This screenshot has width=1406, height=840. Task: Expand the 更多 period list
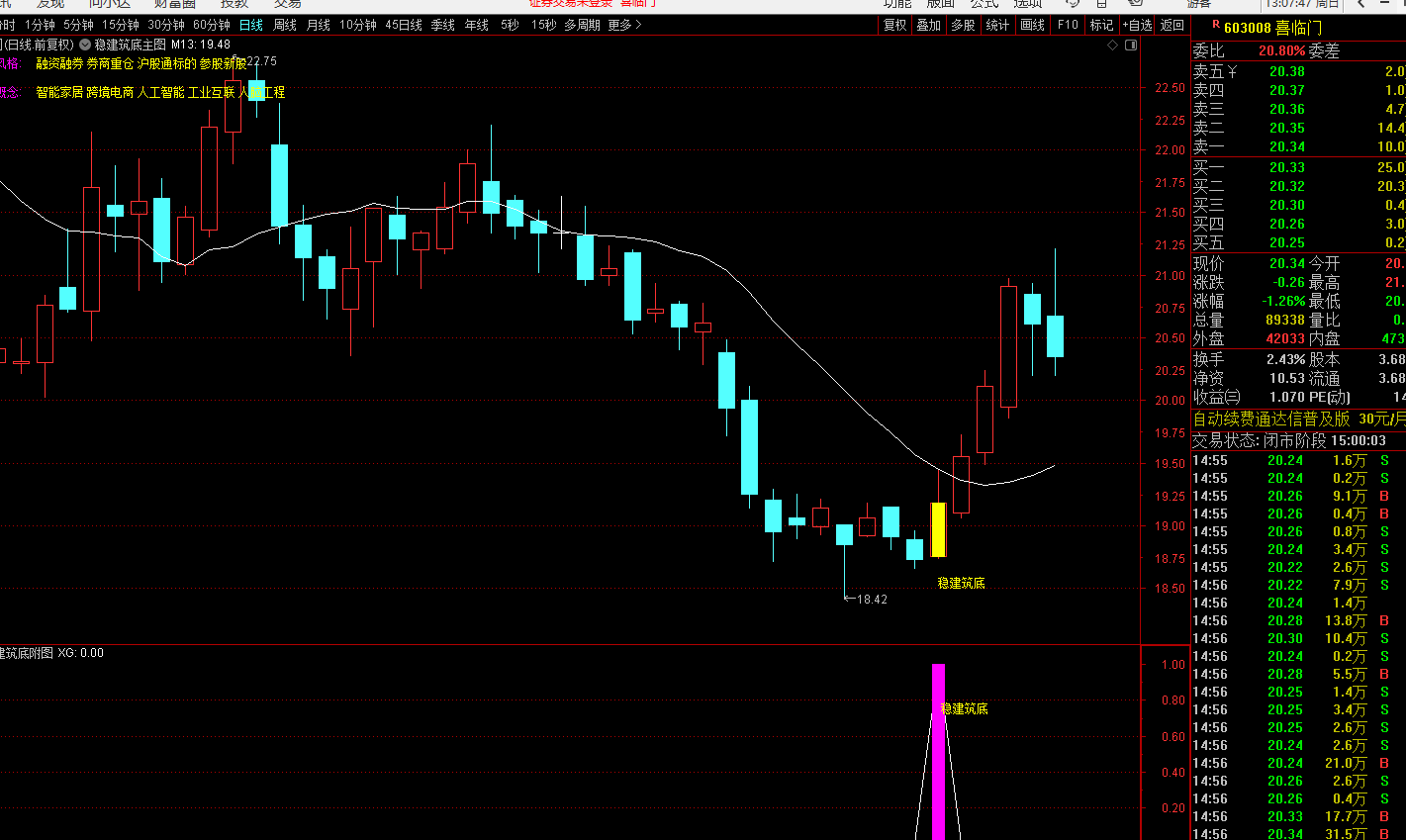click(624, 25)
